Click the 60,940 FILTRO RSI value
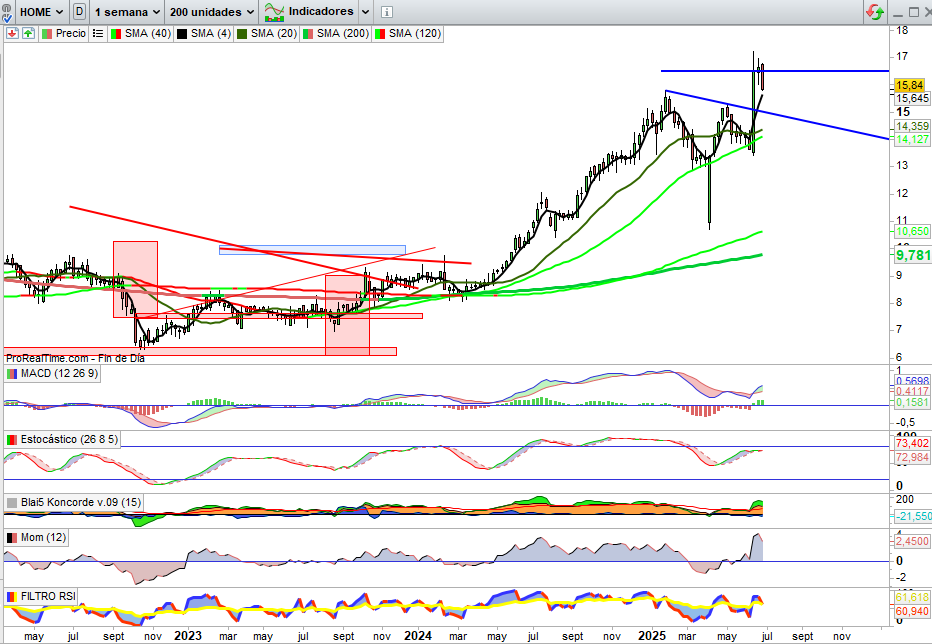This screenshot has height=644, width=932. click(912, 611)
